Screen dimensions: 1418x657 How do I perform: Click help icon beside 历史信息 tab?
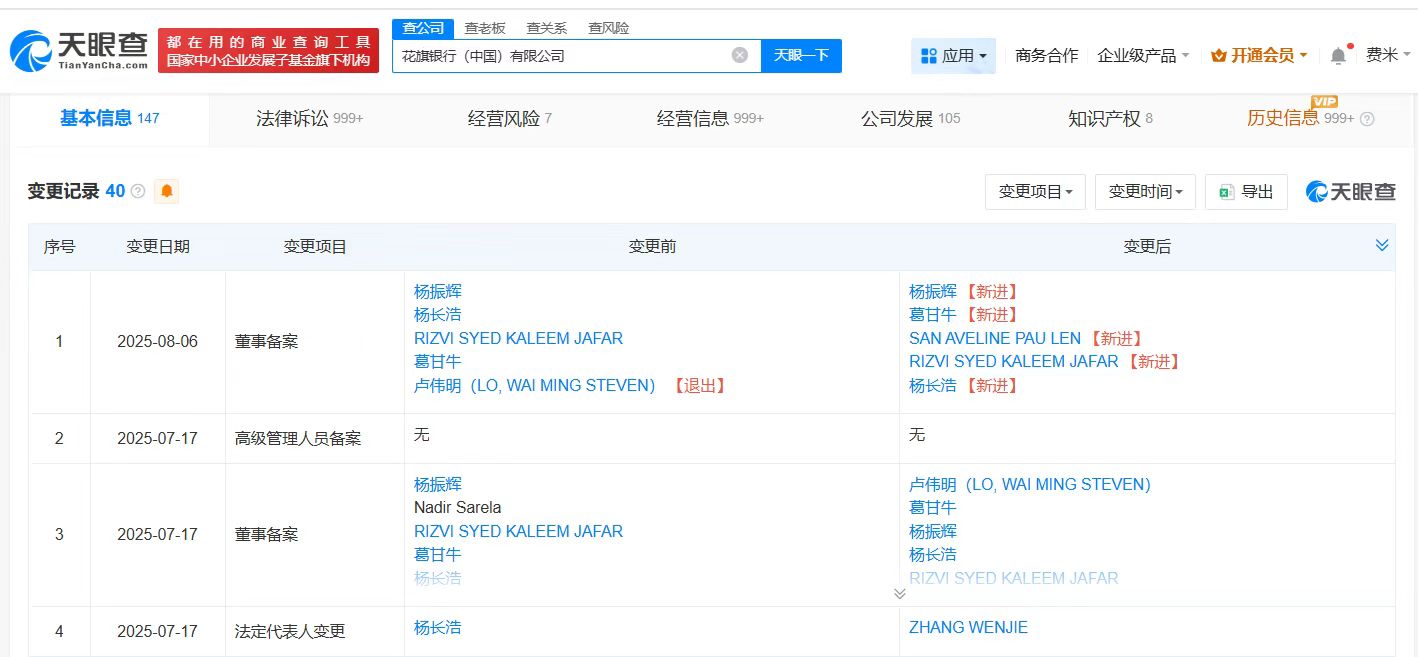[x=1367, y=119]
